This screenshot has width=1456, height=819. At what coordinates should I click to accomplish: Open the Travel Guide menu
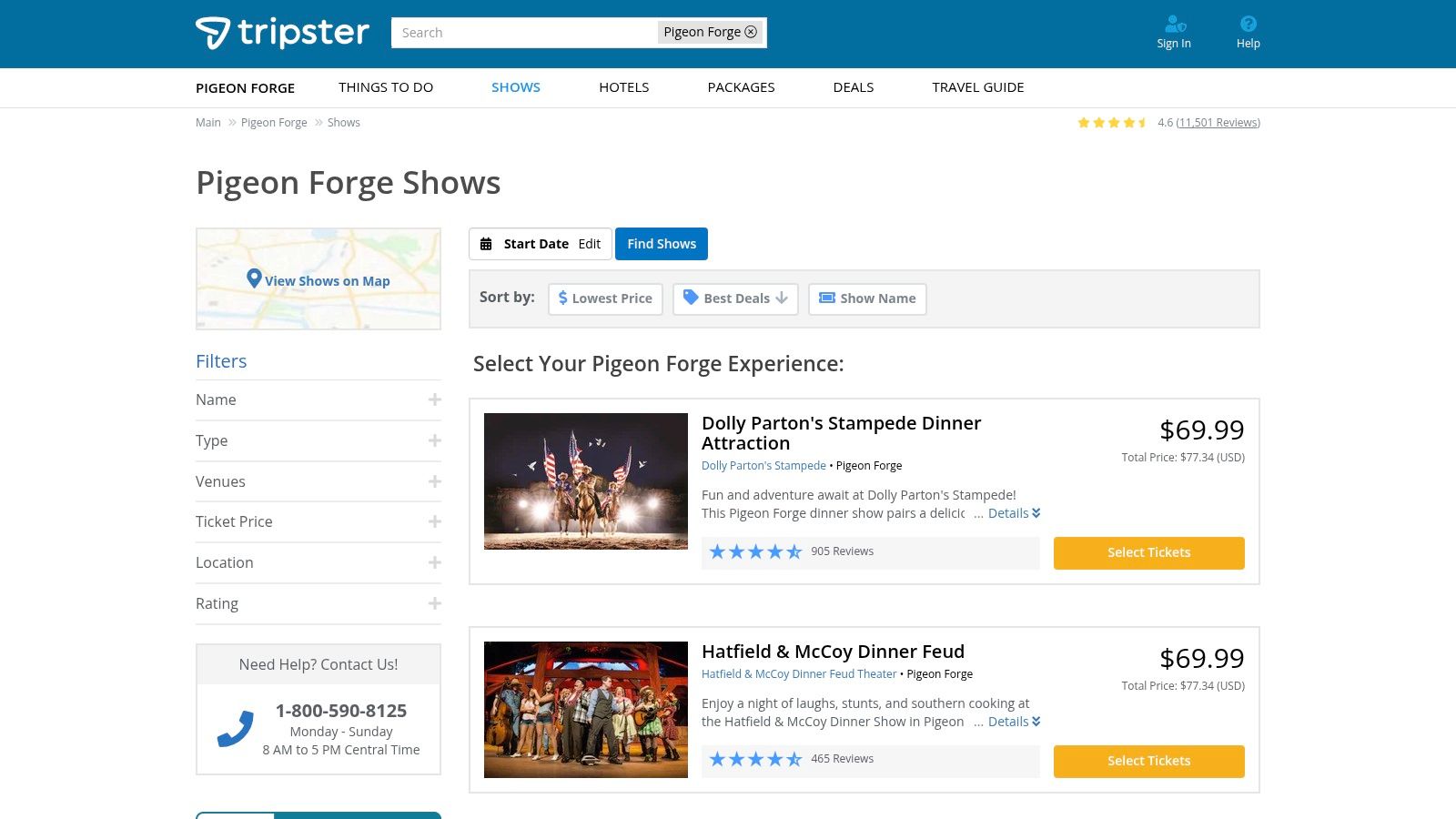(978, 87)
